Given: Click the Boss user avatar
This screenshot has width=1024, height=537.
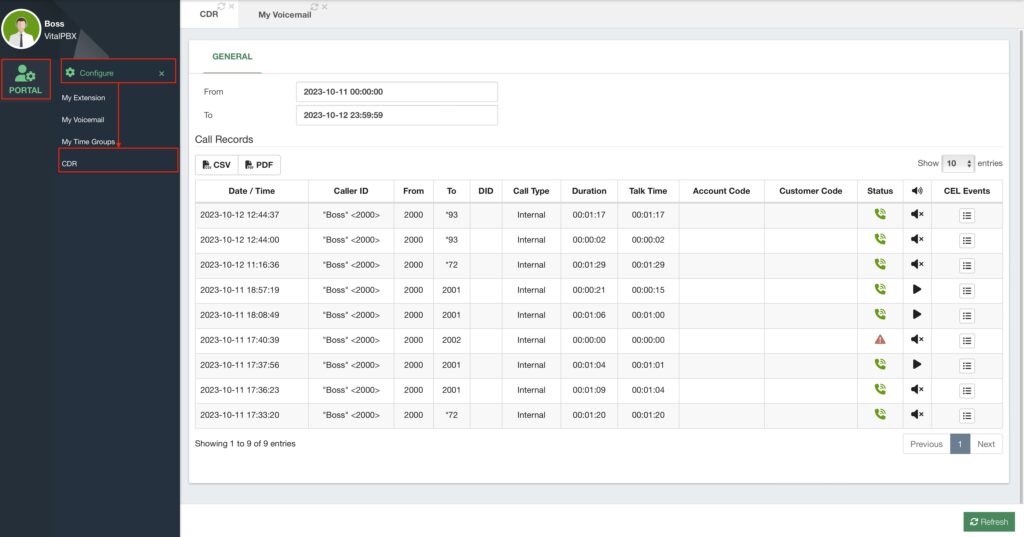Looking at the screenshot, I should (20, 29).
